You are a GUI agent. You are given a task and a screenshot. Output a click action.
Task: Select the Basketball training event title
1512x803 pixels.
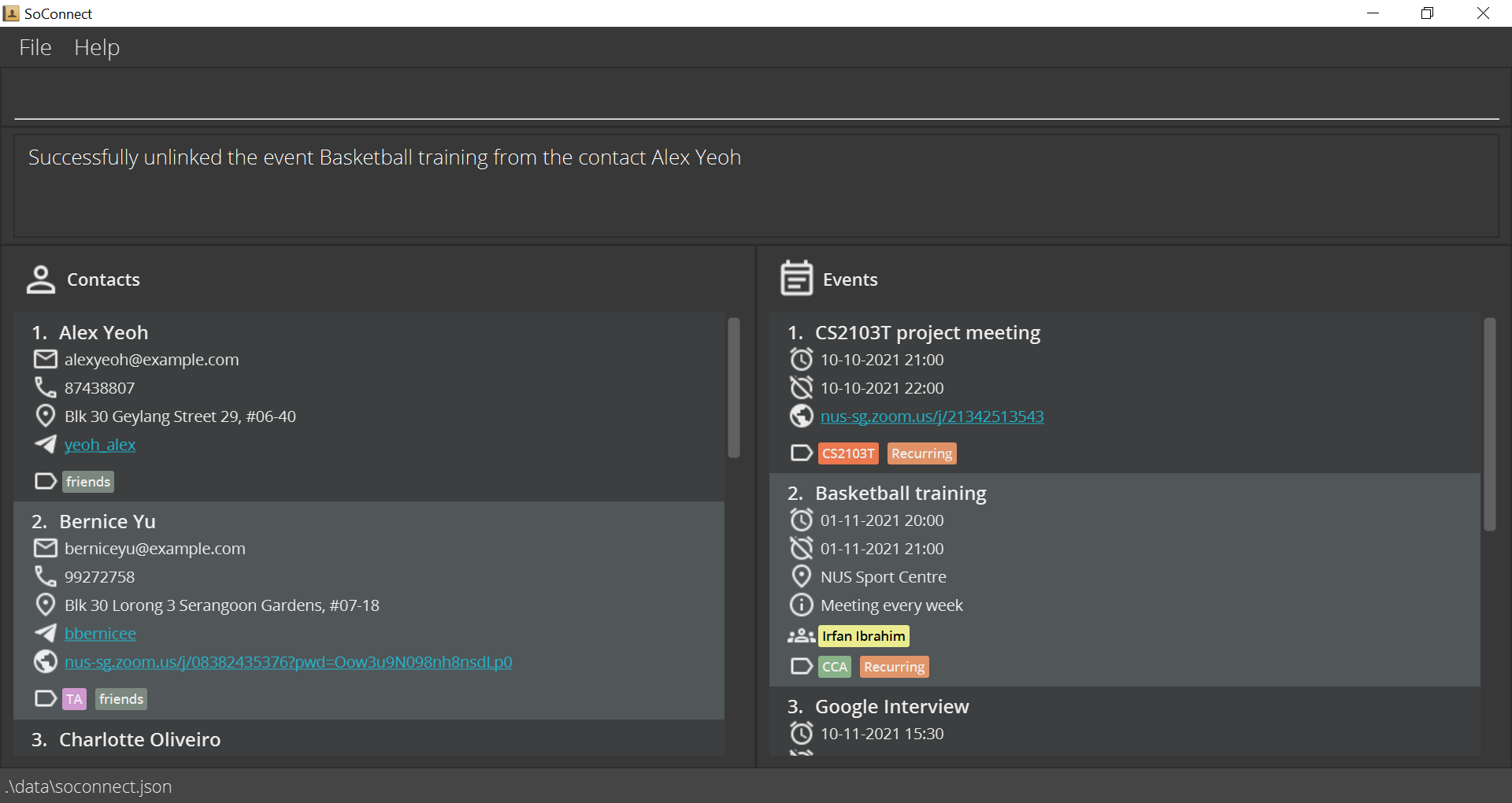(901, 493)
